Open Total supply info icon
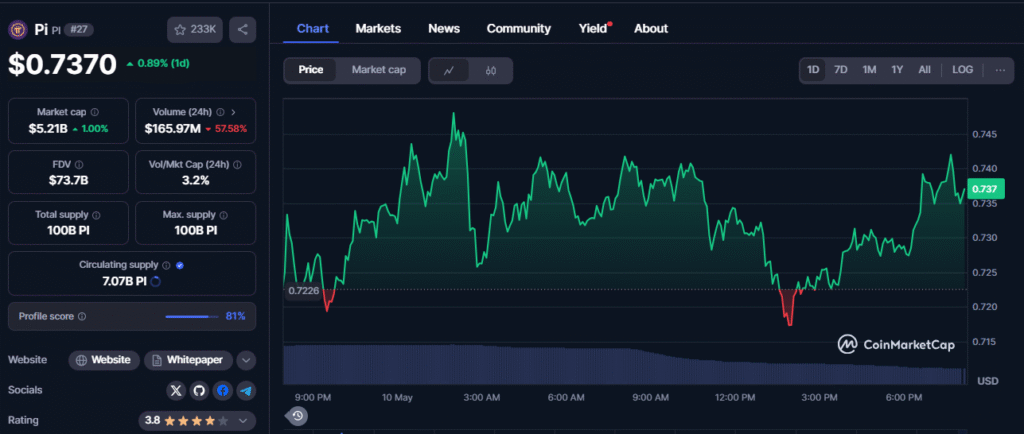 pos(96,215)
